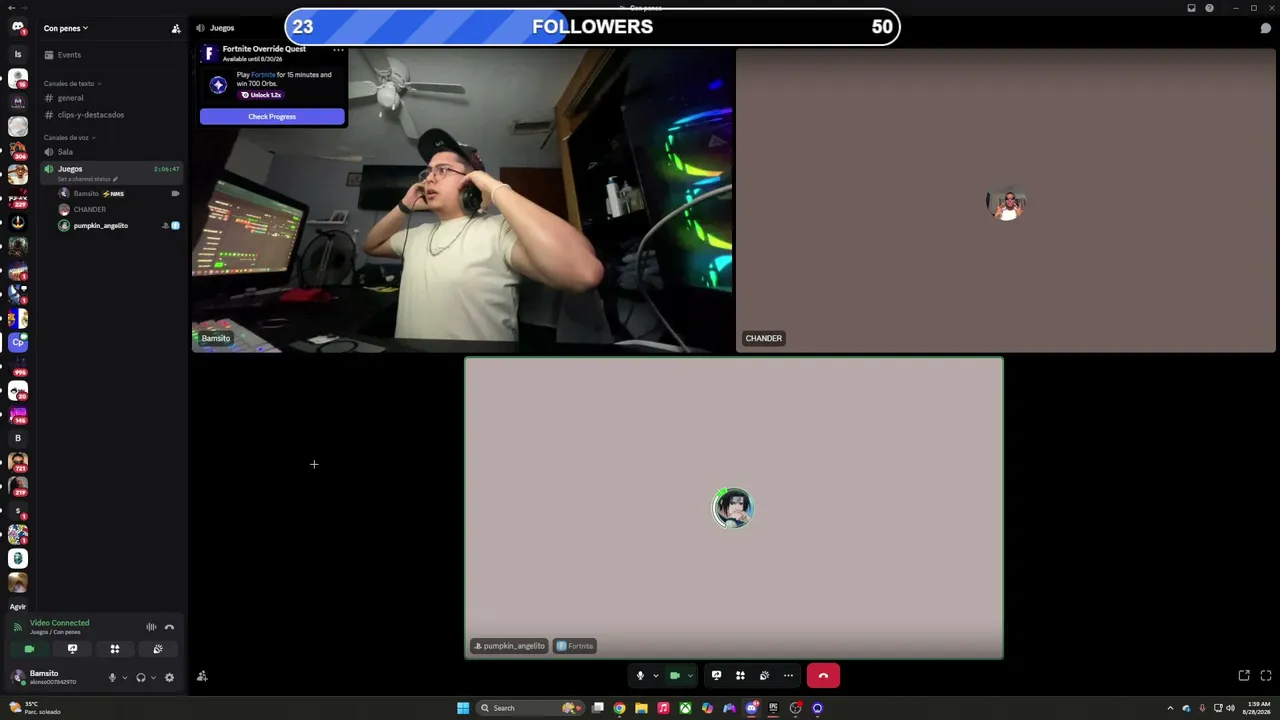Click the invite people icon below the sidebar
This screenshot has height=720, width=1280.
(202, 676)
